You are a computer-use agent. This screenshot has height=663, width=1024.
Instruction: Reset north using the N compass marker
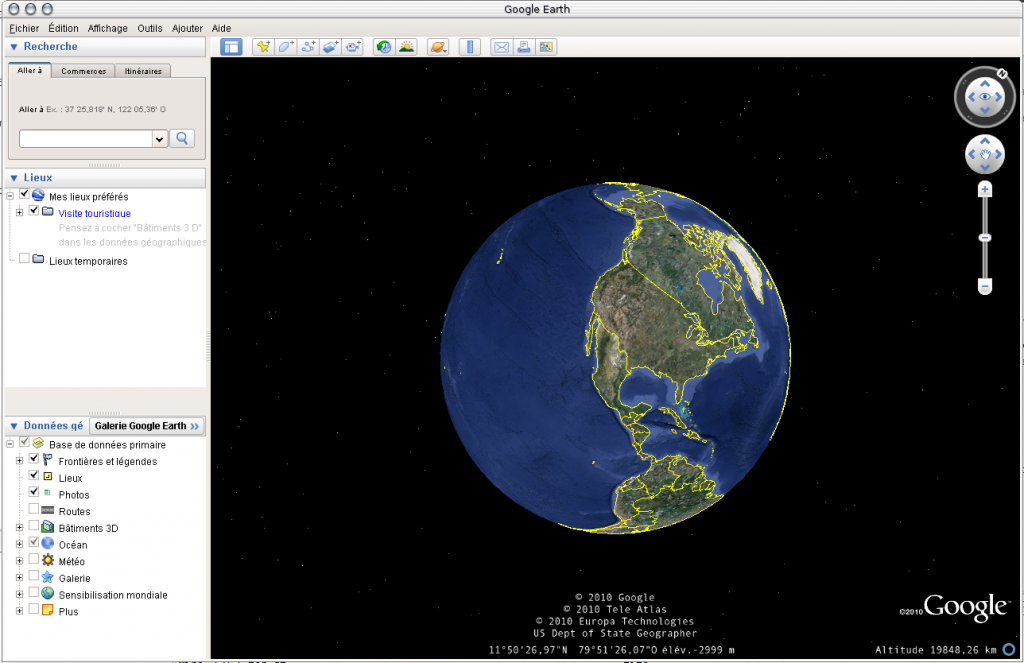click(x=1002, y=74)
